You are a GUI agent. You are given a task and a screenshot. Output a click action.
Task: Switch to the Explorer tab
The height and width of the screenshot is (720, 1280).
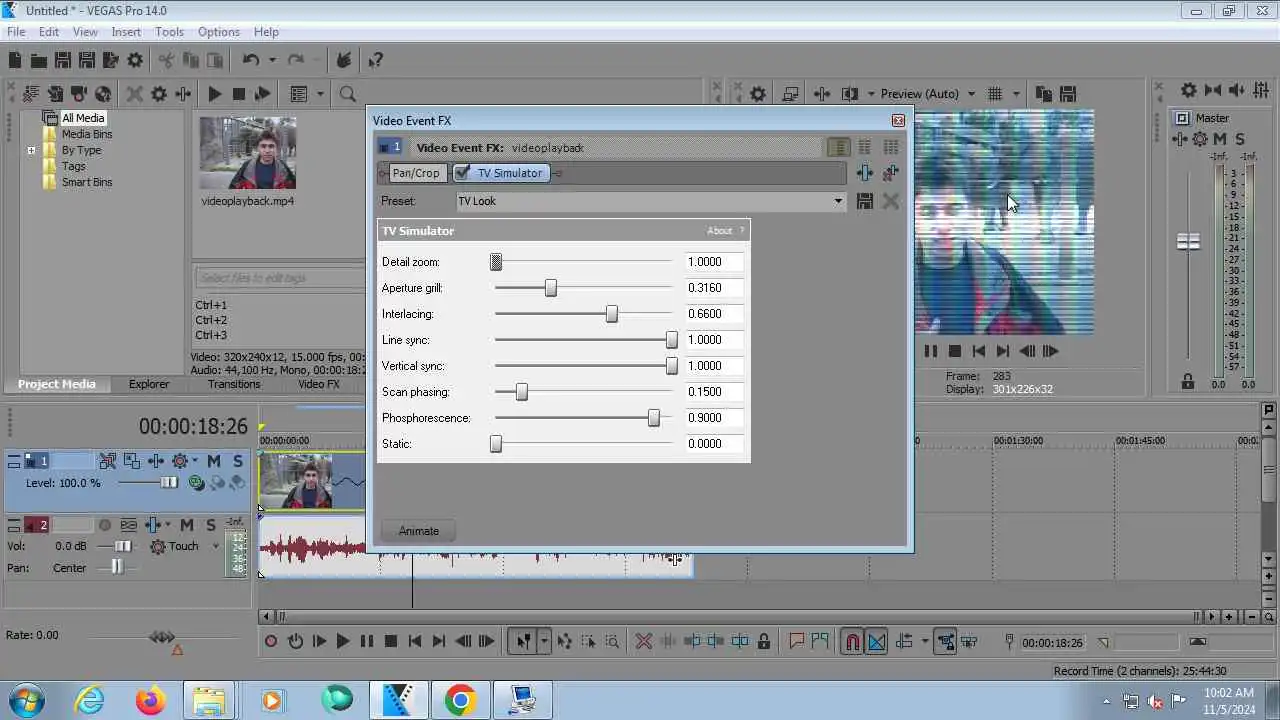pos(149,384)
